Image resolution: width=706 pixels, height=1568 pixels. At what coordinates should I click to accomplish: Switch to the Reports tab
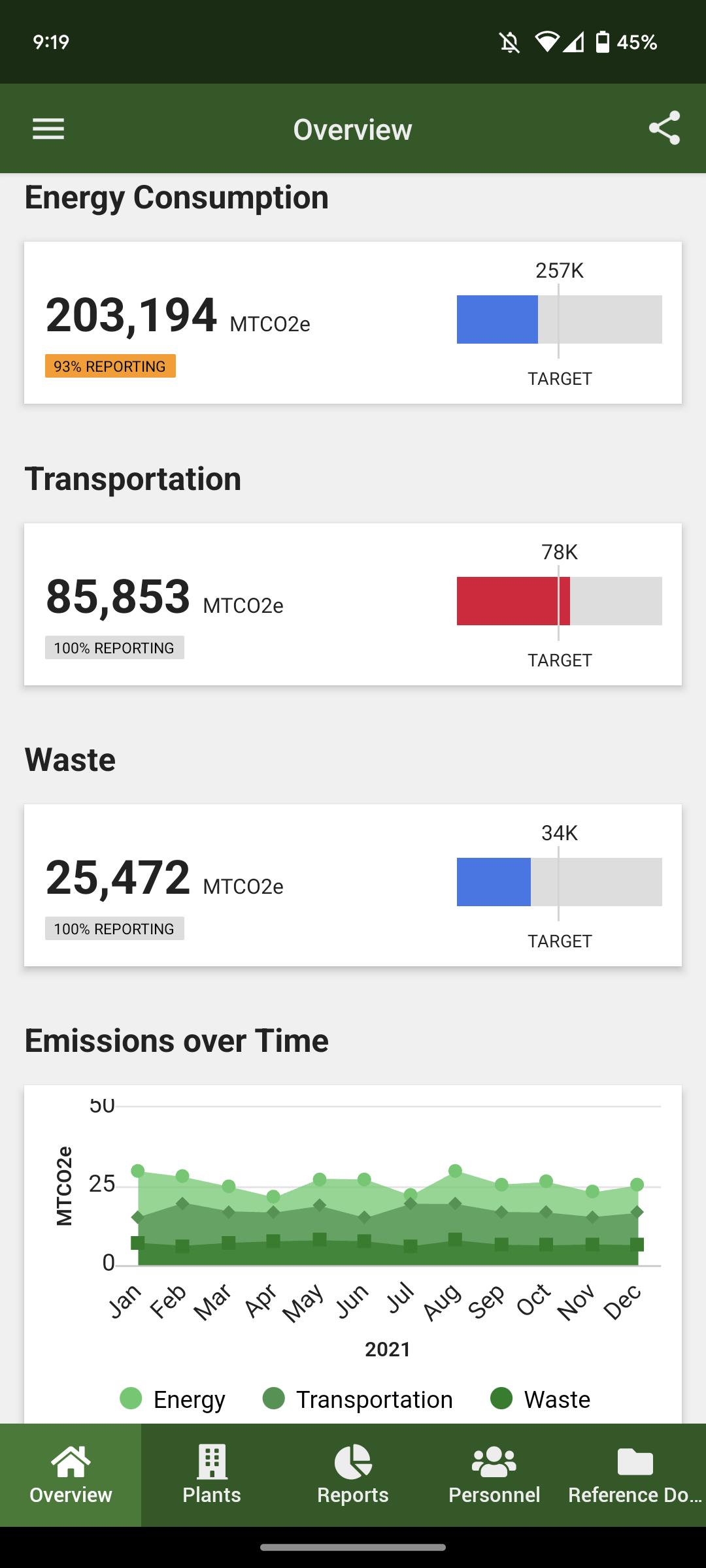tap(353, 1475)
